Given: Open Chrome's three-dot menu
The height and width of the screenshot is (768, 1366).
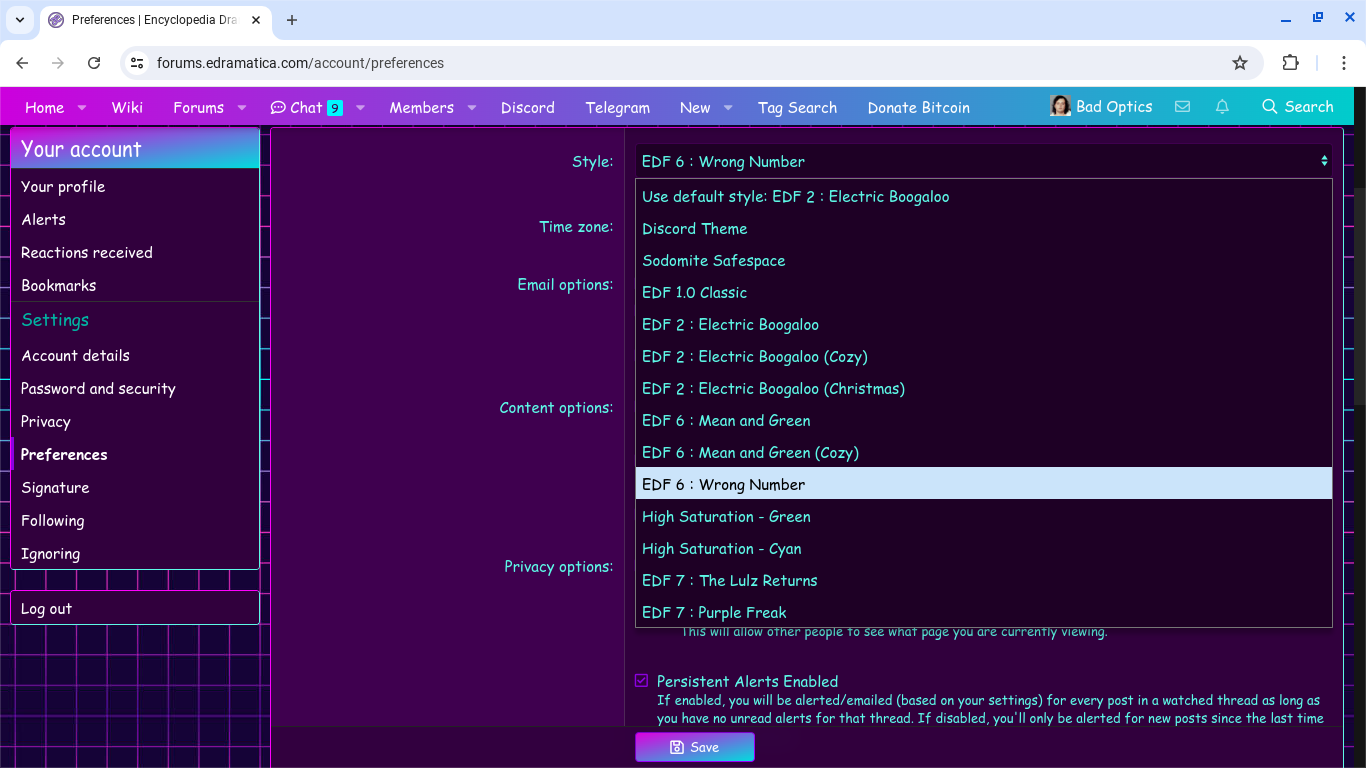Looking at the screenshot, I should point(1344,63).
